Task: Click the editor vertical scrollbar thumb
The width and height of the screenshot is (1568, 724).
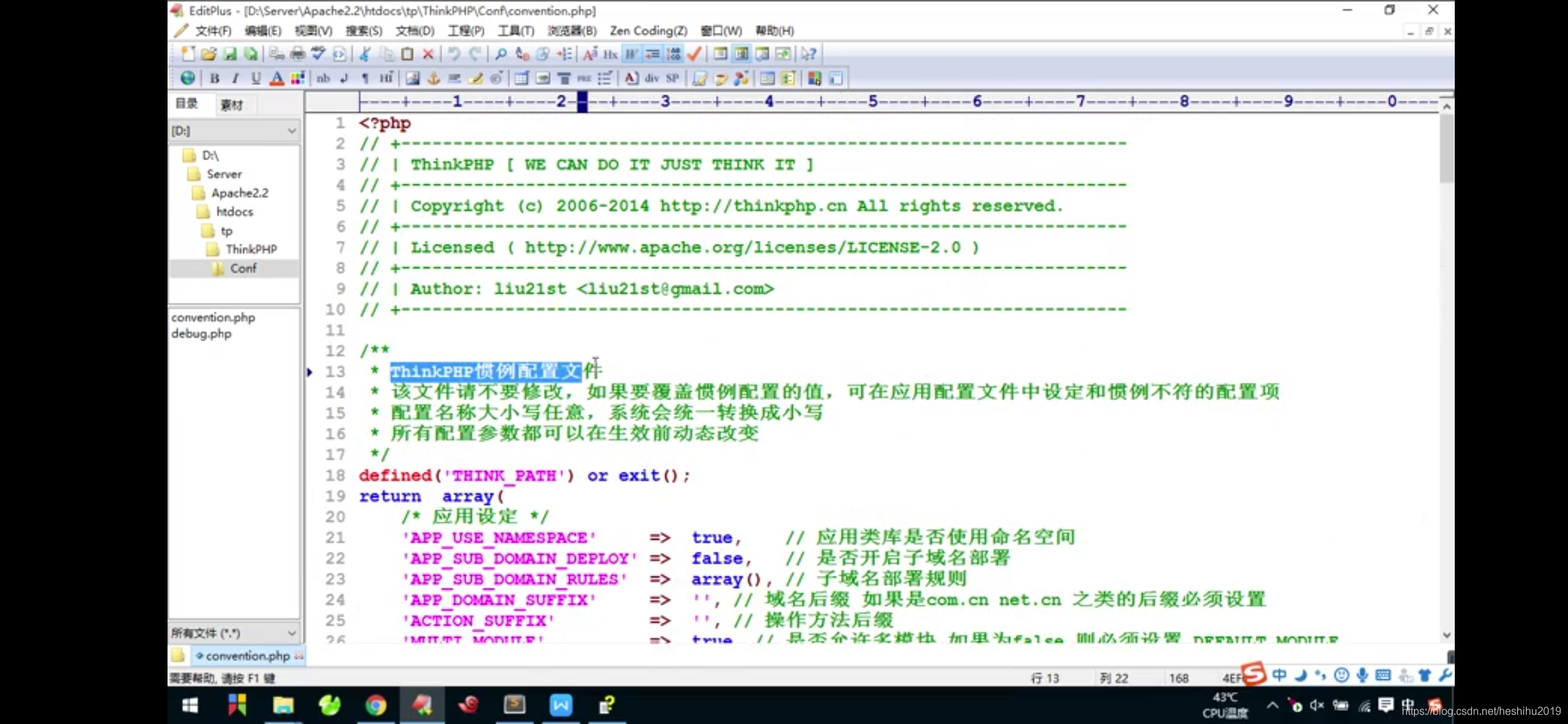Action: click(x=1447, y=149)
